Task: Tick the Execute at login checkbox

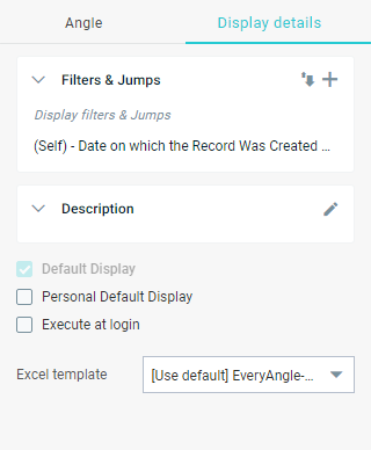Action: click(x=24, y=325)
